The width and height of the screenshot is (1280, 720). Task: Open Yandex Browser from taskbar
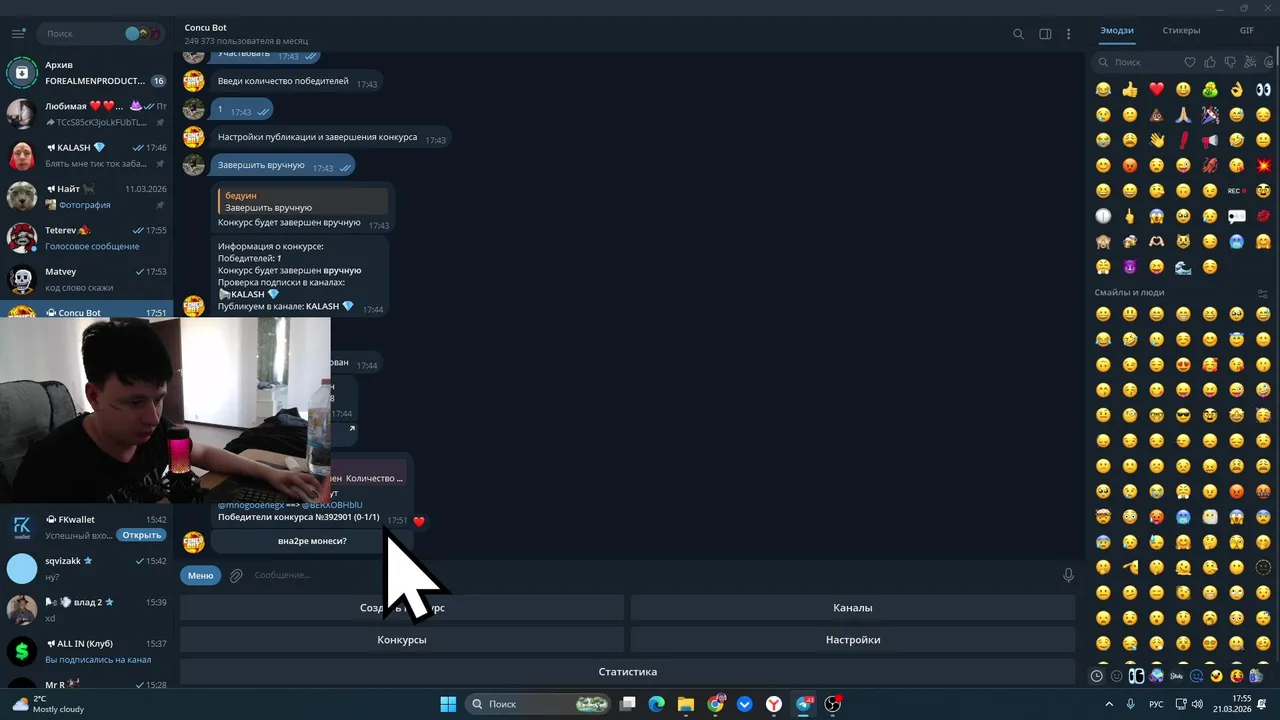[774, 704]
